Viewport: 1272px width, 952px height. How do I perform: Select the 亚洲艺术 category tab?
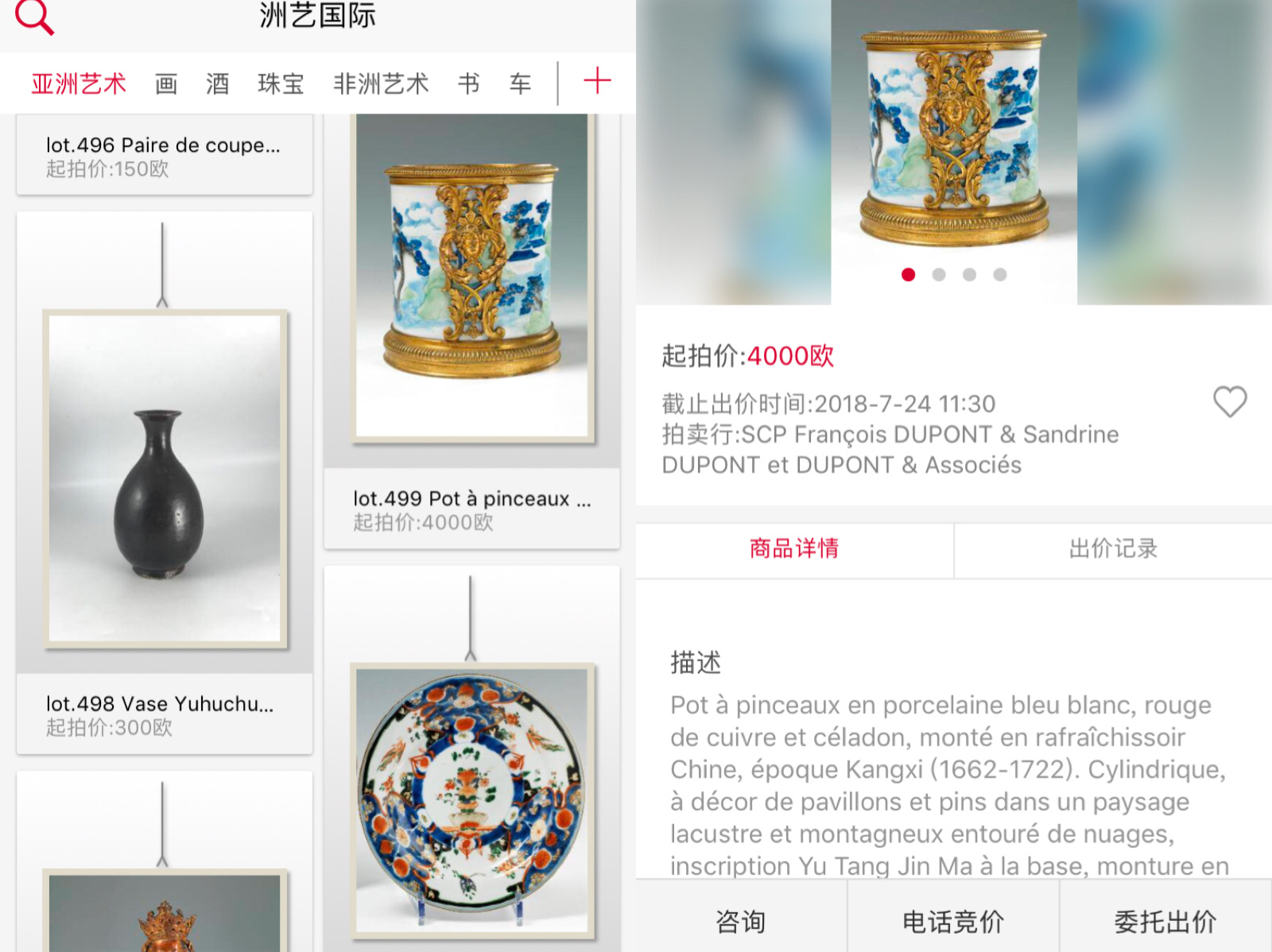coord(79,83)
